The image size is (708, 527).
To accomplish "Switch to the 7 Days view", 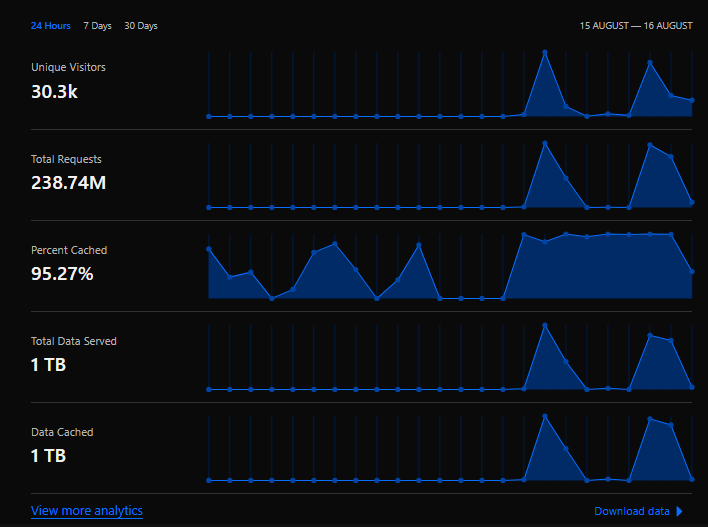I will (x=97, y=26).
